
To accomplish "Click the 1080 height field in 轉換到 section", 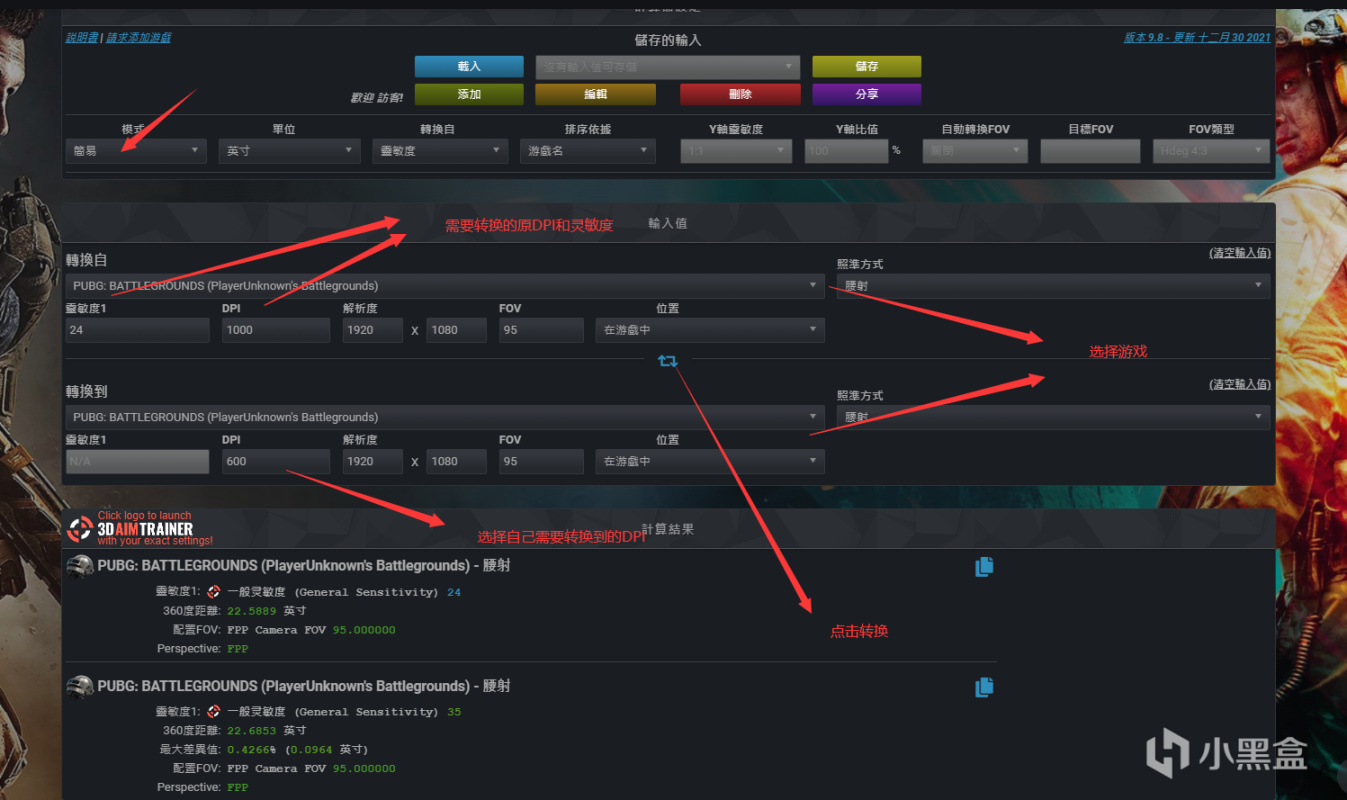I will click(456, 461).
